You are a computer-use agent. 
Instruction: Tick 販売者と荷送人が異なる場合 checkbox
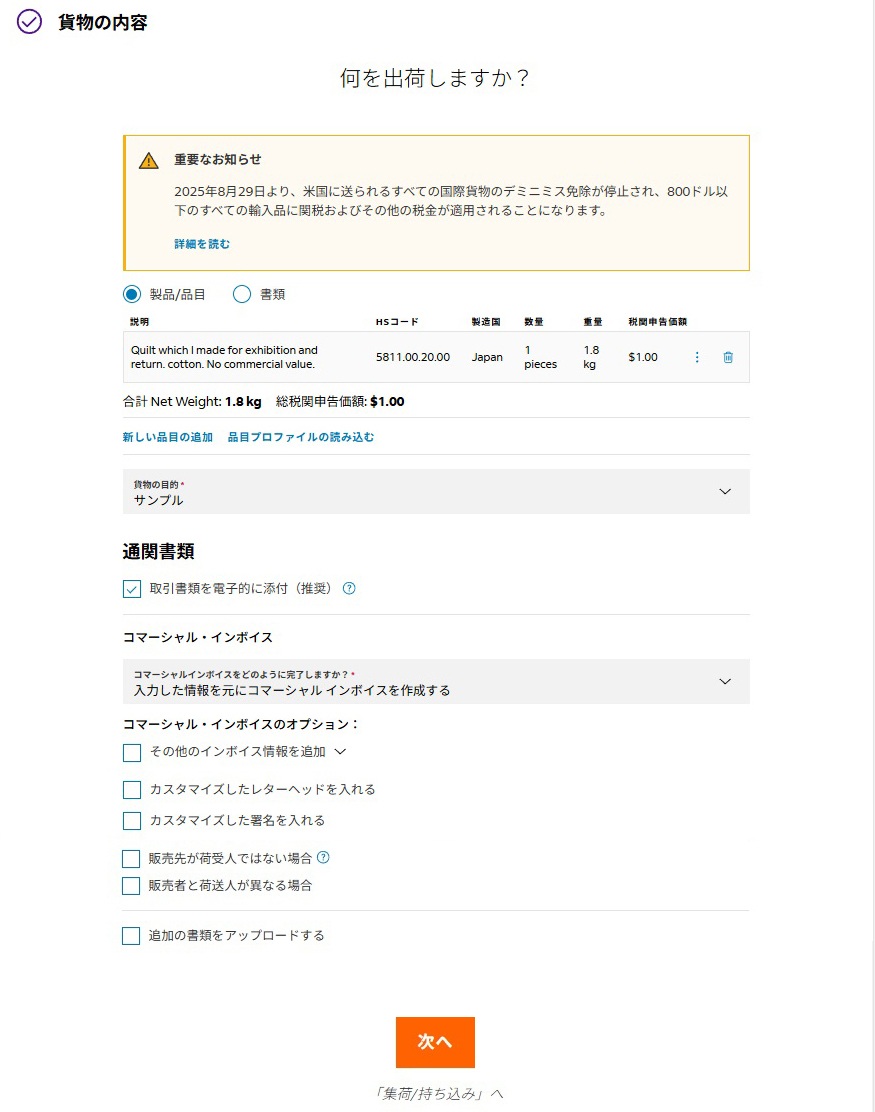[x=131, y=886]
